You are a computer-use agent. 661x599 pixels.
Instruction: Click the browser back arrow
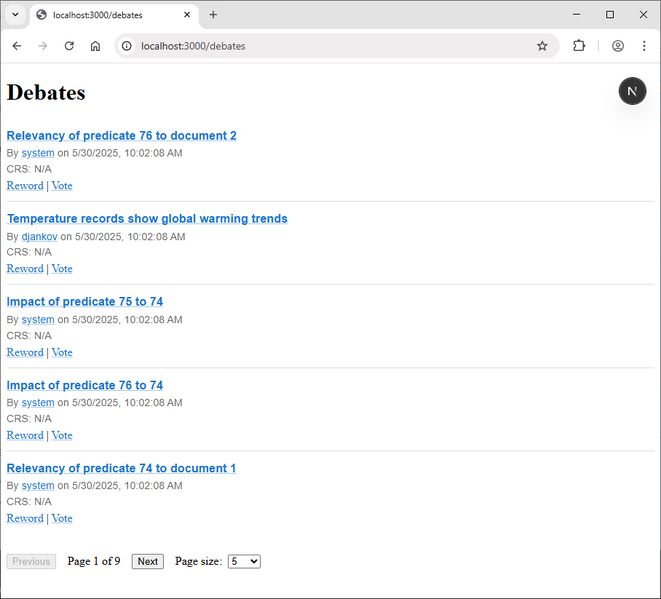(17, 46)
